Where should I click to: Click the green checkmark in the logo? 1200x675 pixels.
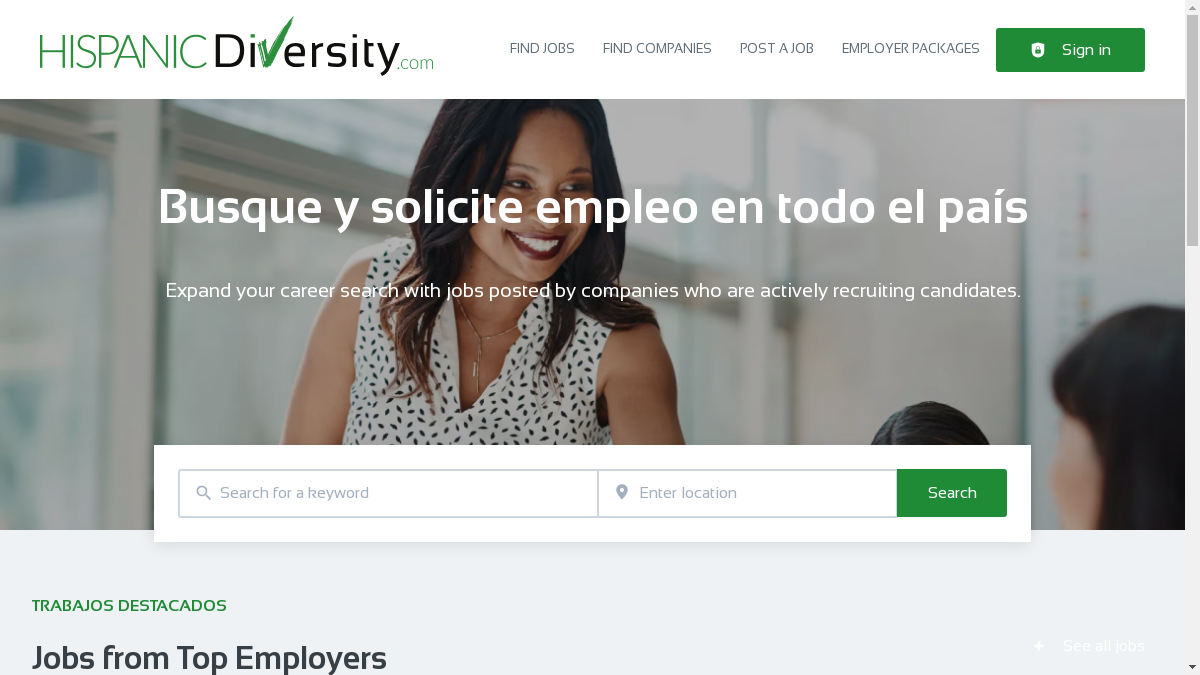274,41
